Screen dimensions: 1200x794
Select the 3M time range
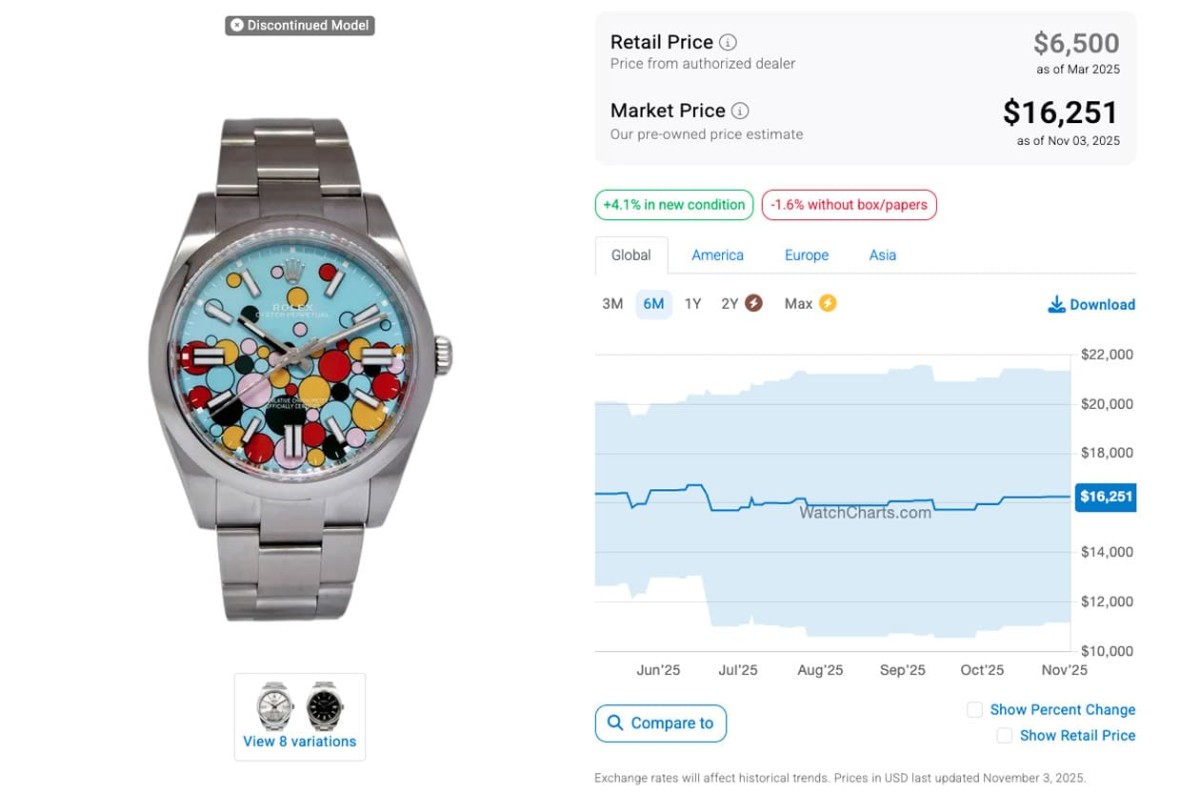tap(612, 303)
